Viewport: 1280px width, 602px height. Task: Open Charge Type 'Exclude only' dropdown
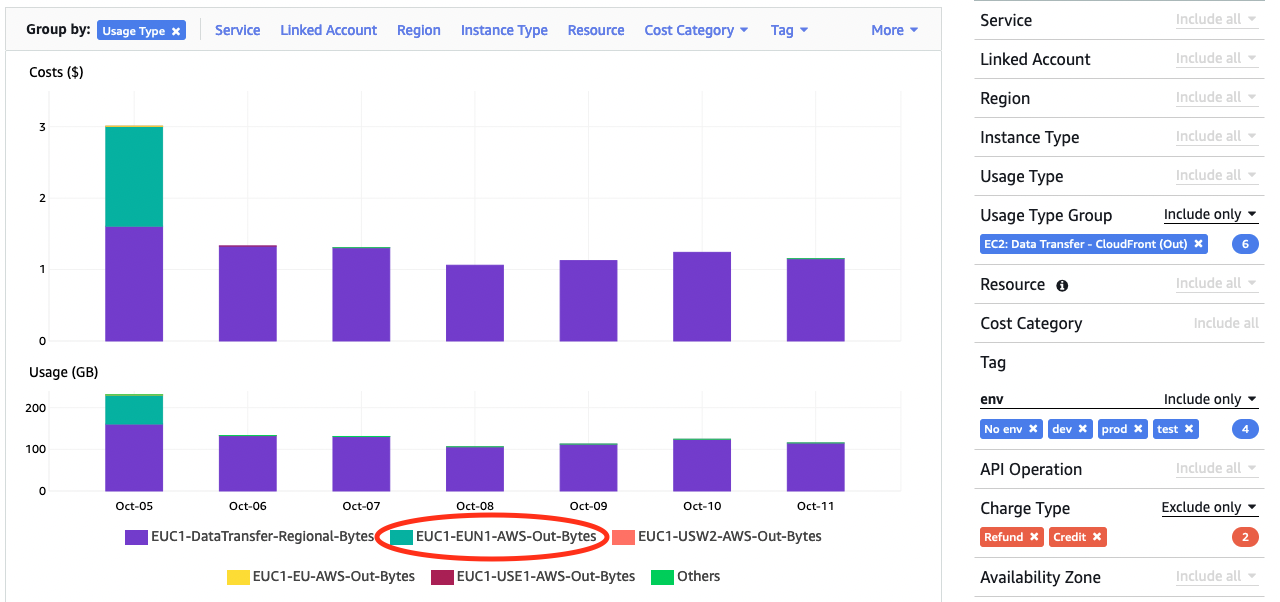coord(1209,507)
